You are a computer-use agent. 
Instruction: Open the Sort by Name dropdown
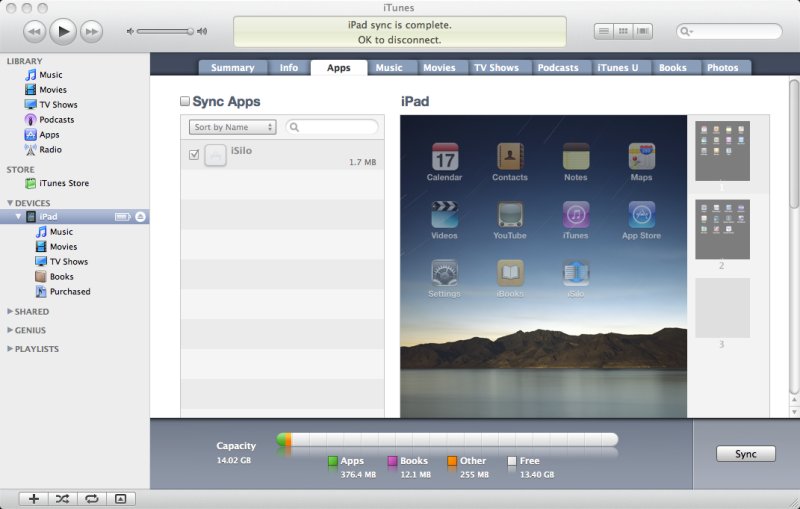tap(233, 127)
